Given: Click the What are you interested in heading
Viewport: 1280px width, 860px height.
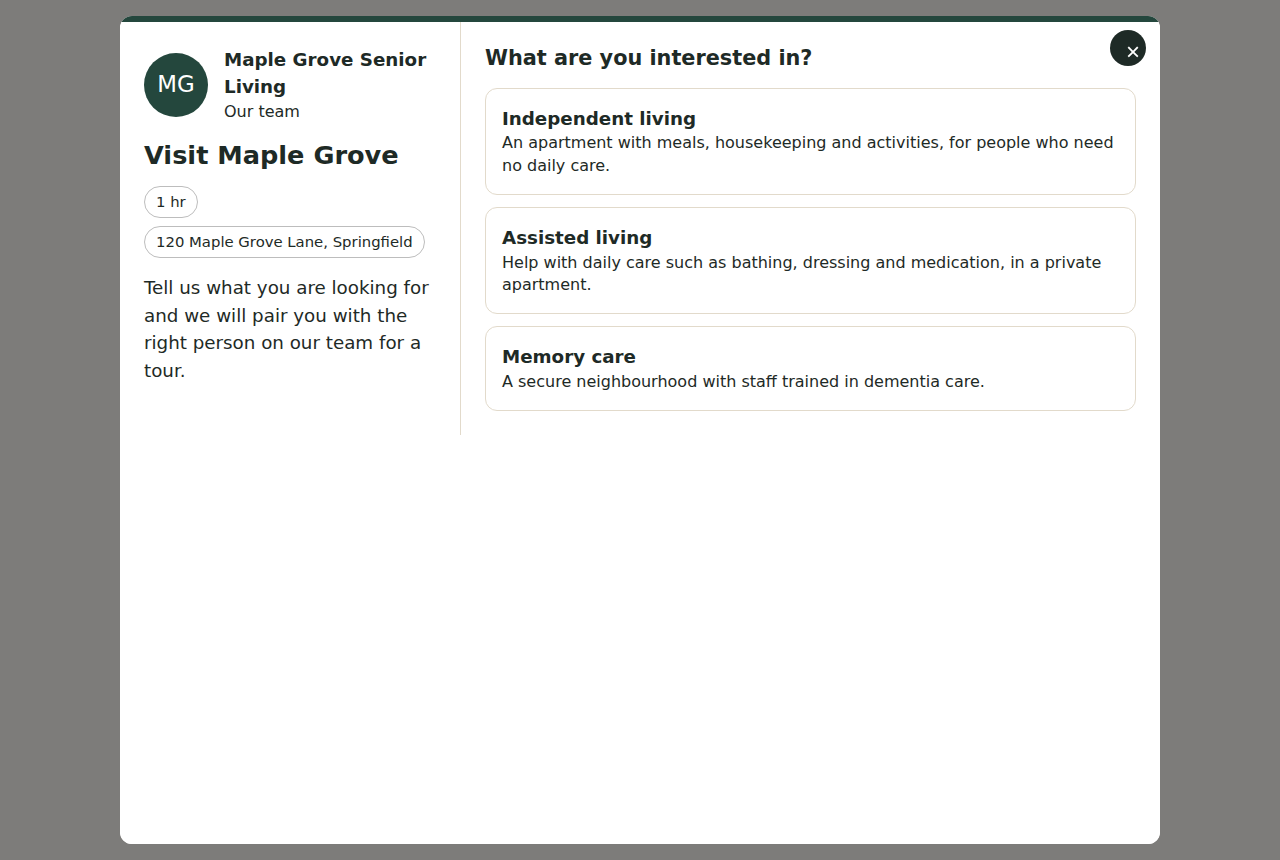Looking at the screenshot, I should click(648, 58).
